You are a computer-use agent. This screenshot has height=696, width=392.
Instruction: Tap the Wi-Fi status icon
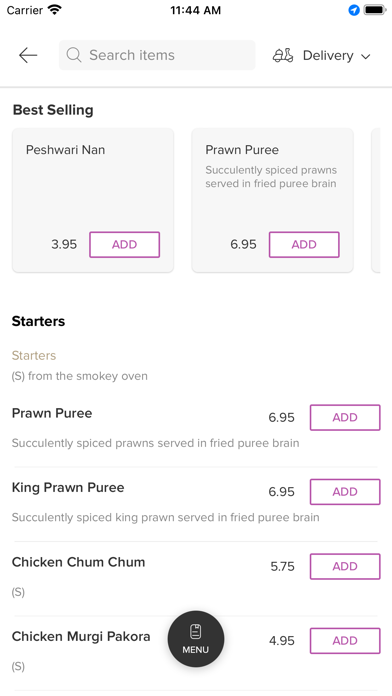click(x=55, y=10)
